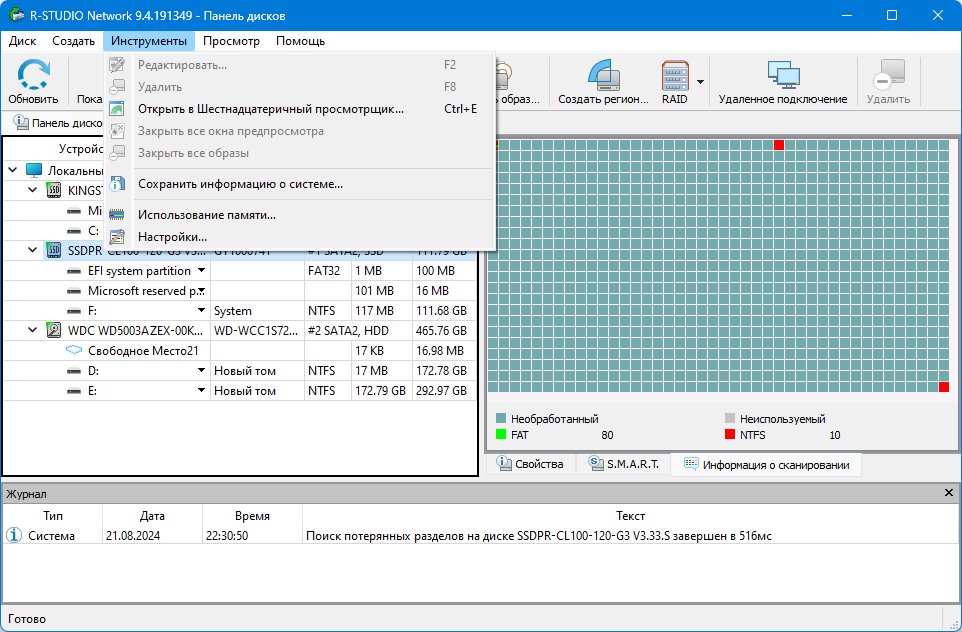Collapse the WDC WD5003AZEX disk node

click(33, 330)
